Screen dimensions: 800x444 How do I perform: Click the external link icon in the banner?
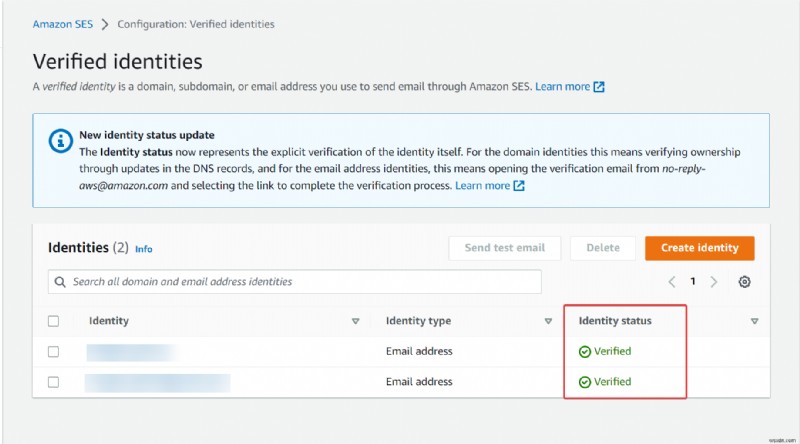point(519,186)
